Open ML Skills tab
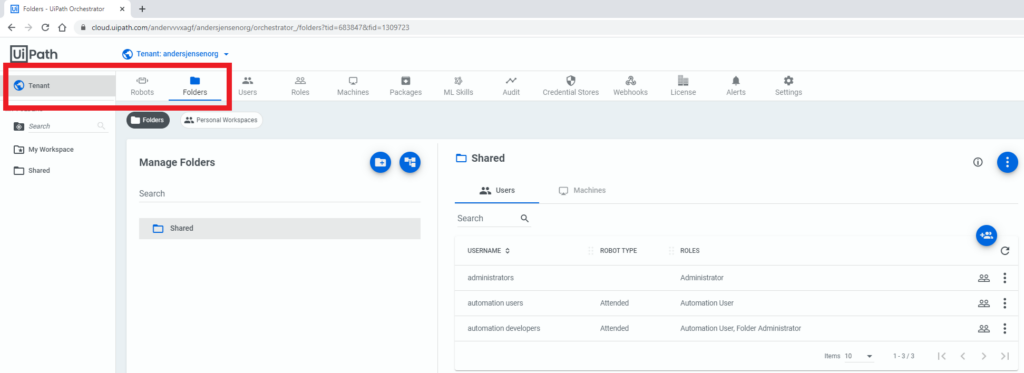 pos(458,86)
